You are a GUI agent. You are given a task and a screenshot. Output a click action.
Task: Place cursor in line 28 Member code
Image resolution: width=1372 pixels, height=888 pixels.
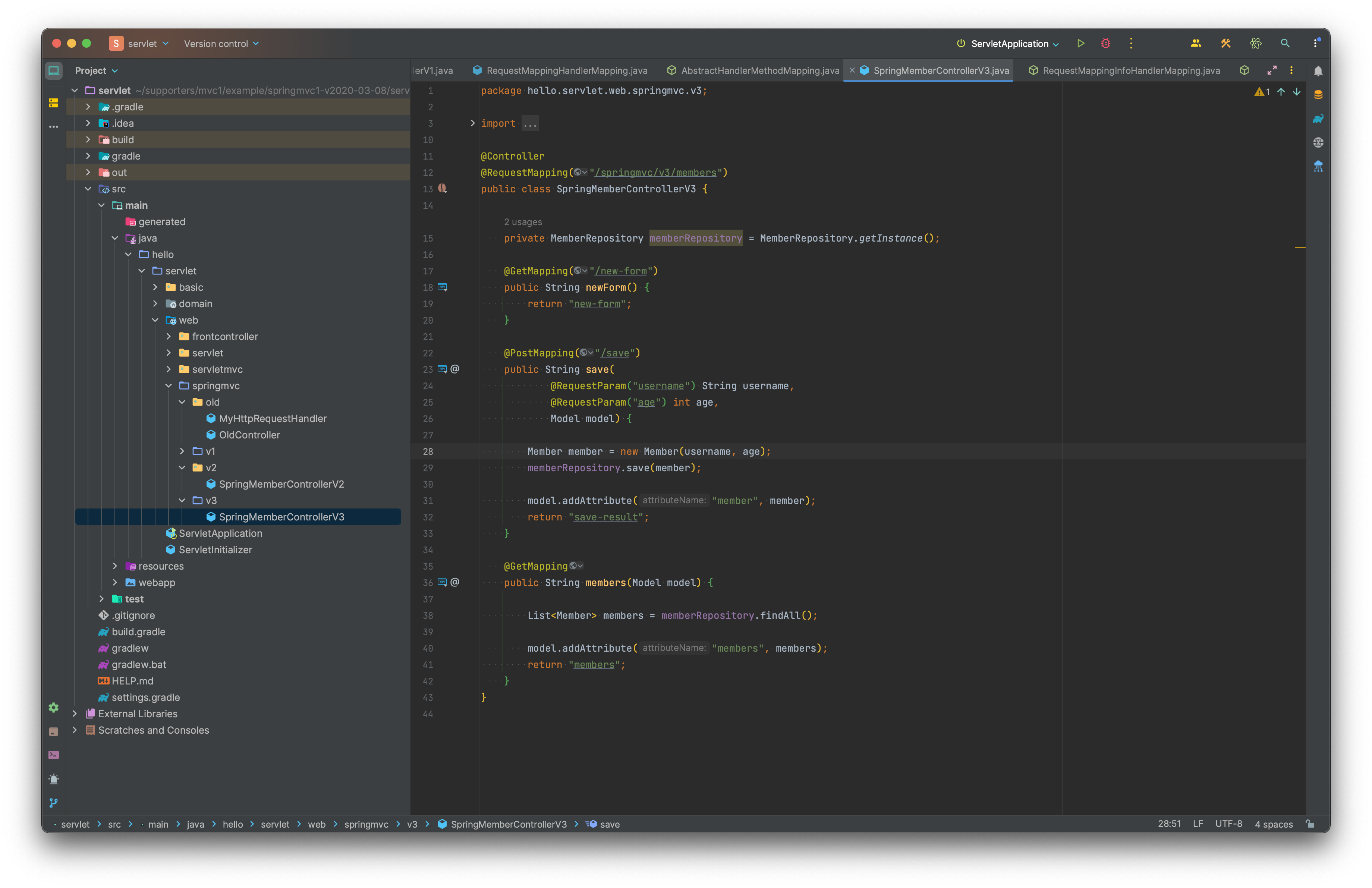(648, 451)
